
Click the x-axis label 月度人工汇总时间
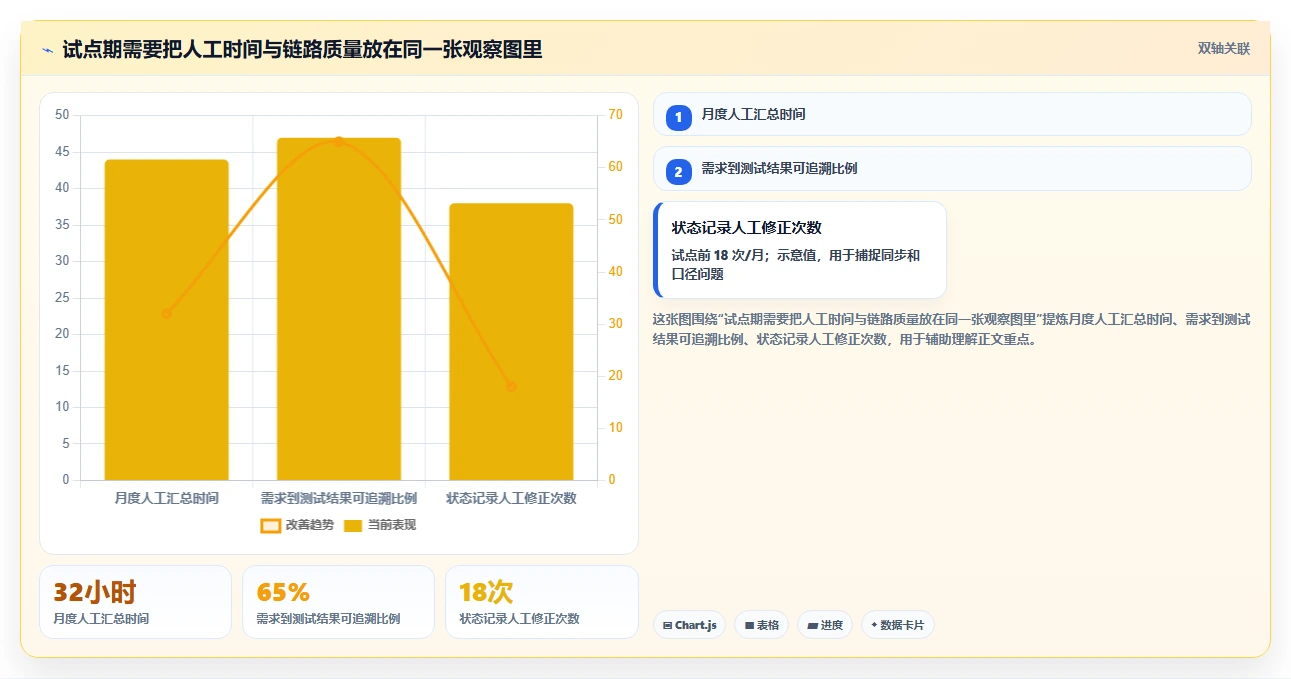(x=167, y=498)
